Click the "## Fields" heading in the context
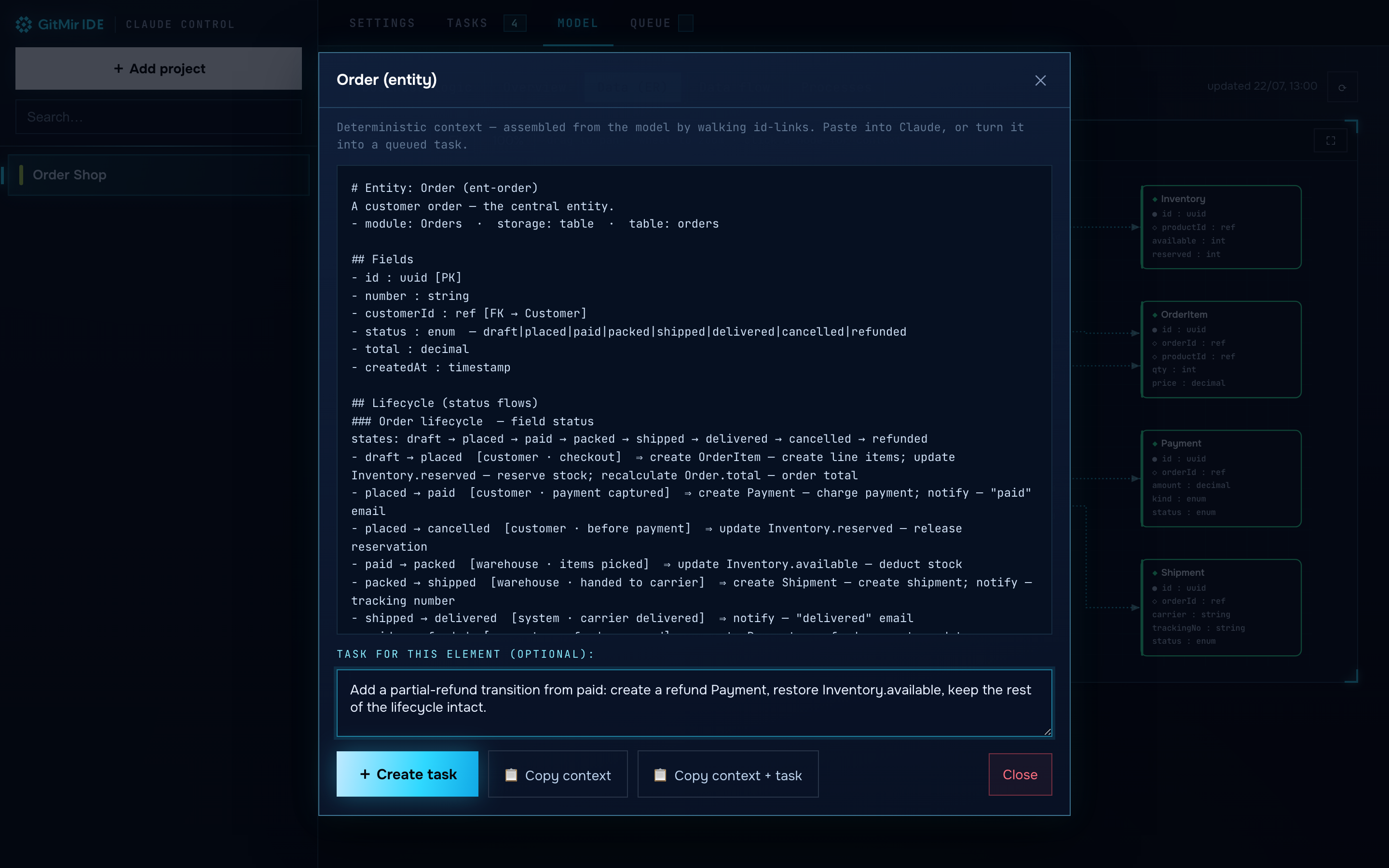 (382, 259)
